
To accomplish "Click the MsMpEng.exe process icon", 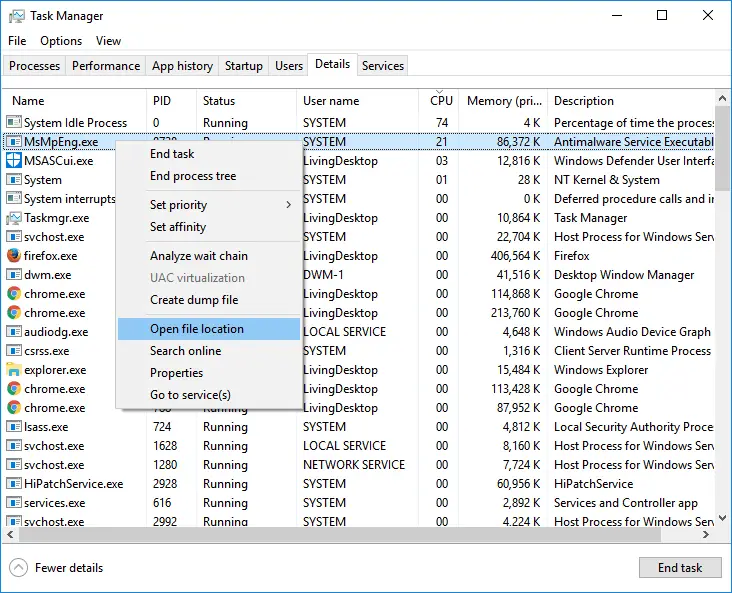I will pyautogui.click(x=14, y=141).
